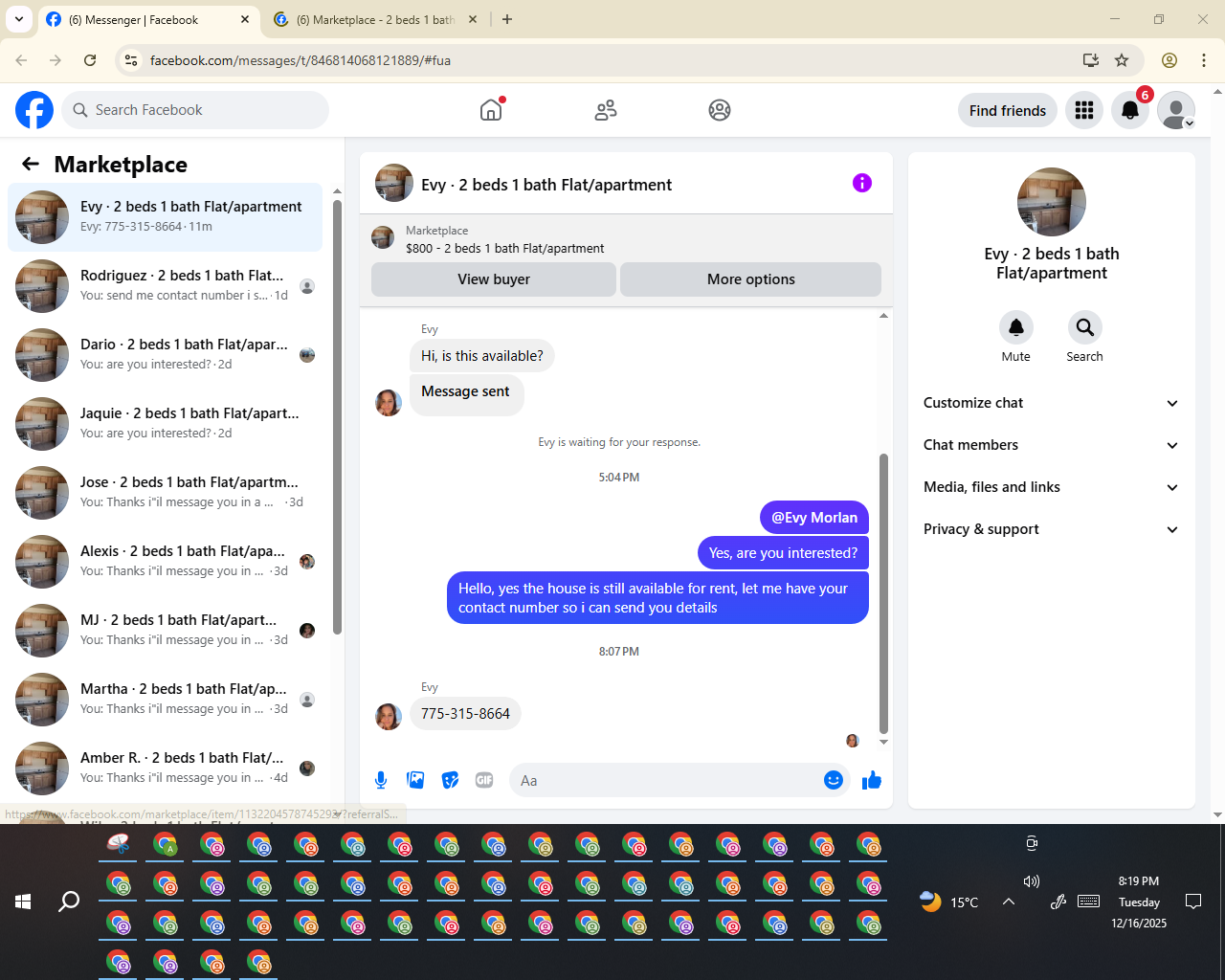Open the taskbar clock showing 8:19 PM
1225x980 pixels.
pyautogui.click(x=1139, y=902)
